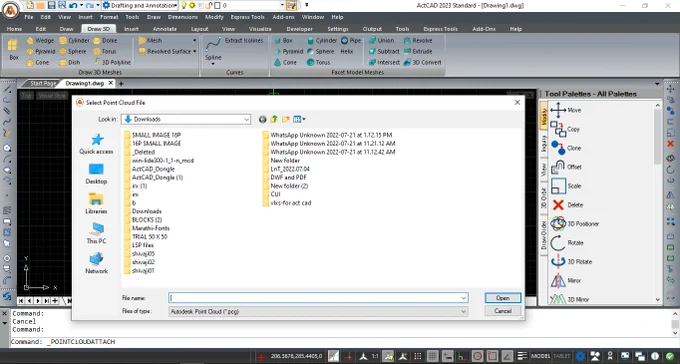The image size is (680, 364).
Task: Expand the Look in Downloads dropdown
Action: (x=246, y=119)
